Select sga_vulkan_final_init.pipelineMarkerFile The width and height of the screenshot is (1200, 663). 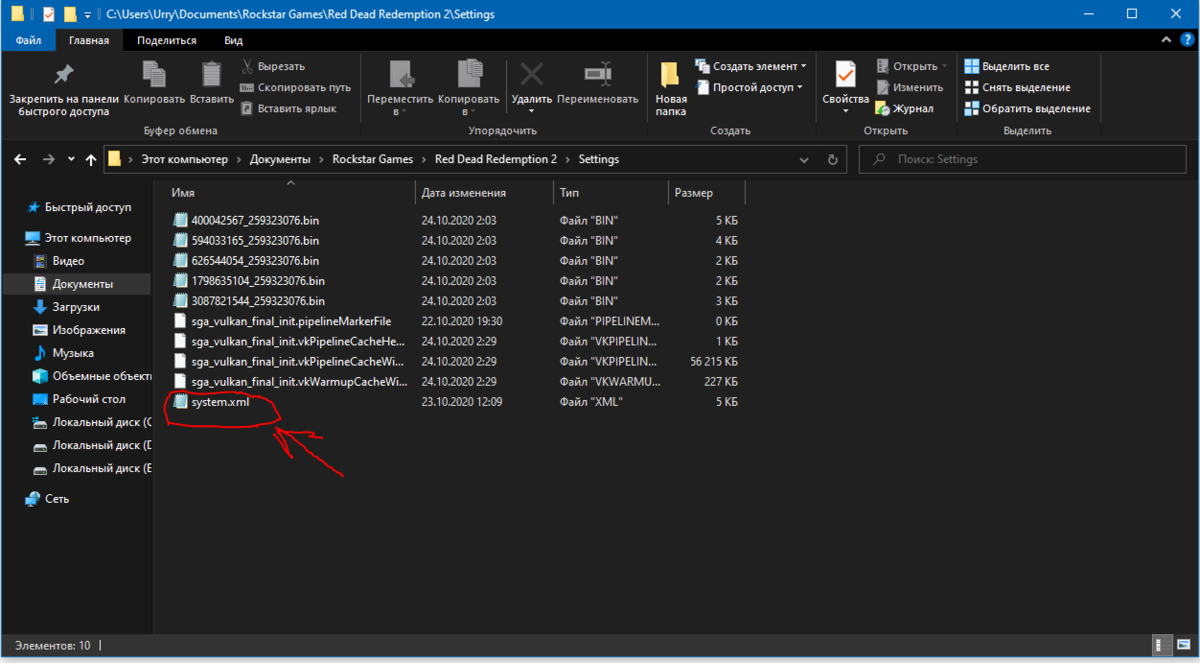point(282,321)
